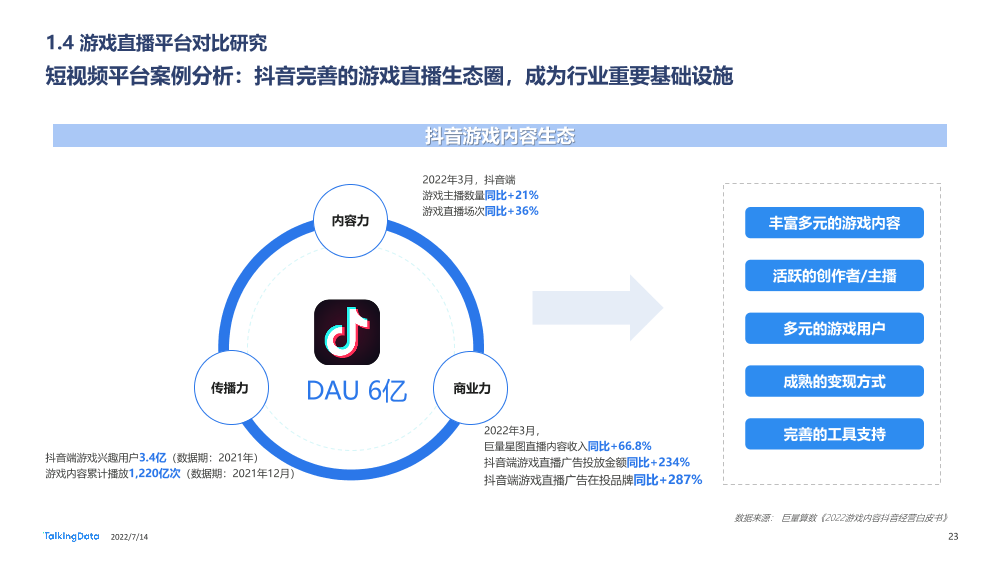Select the 商业力 circle node

coord(471,388)
